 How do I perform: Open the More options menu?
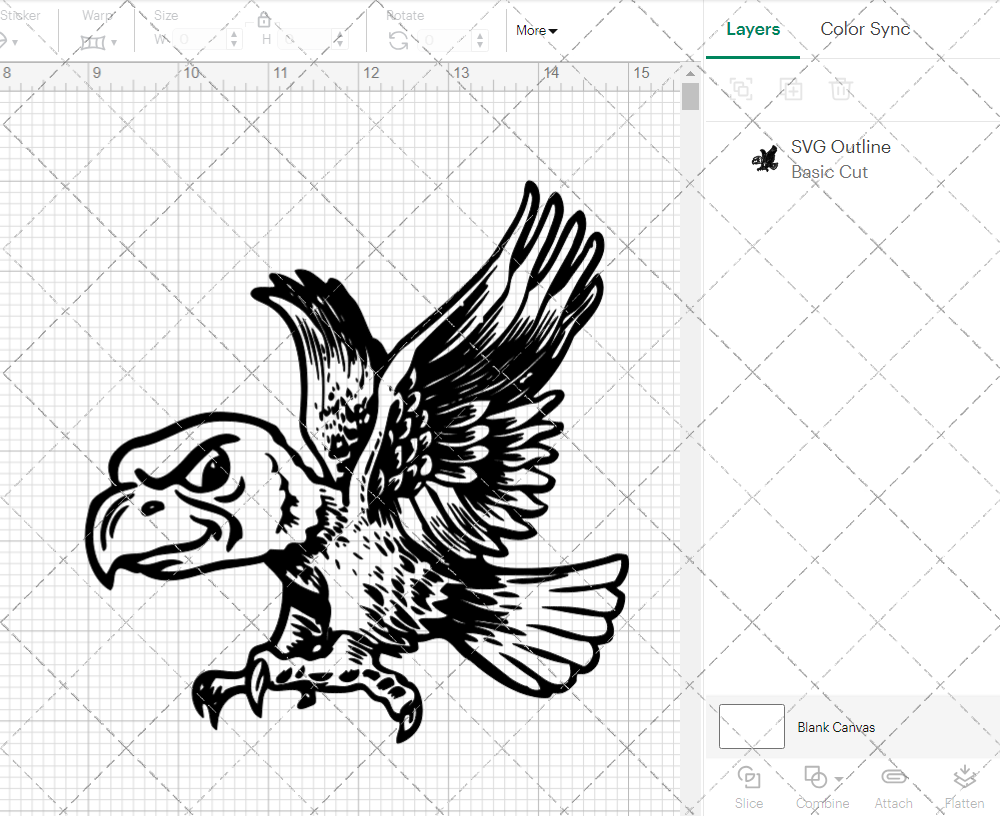(536, 31)
